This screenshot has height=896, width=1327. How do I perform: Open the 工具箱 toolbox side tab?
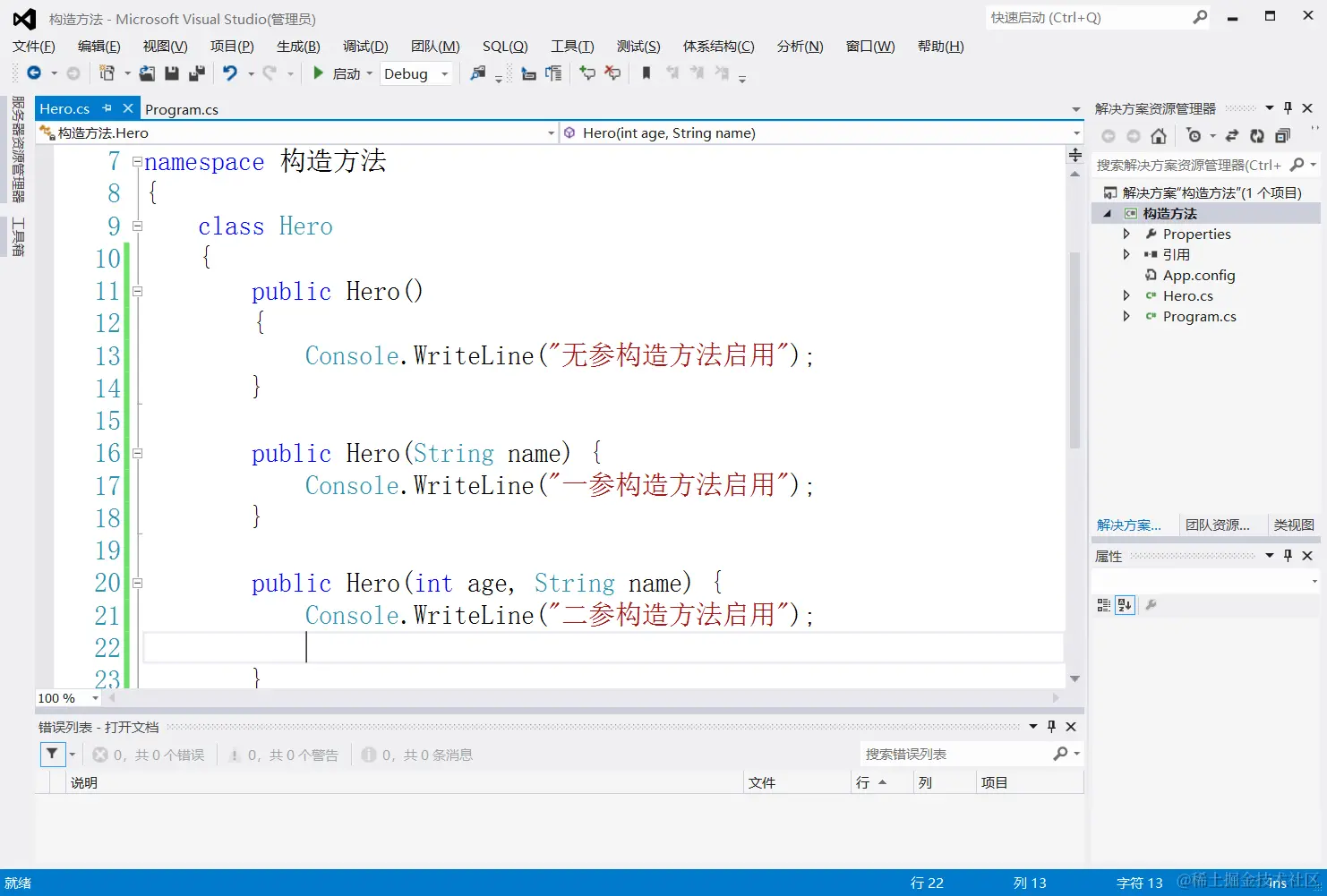point(17,237)
